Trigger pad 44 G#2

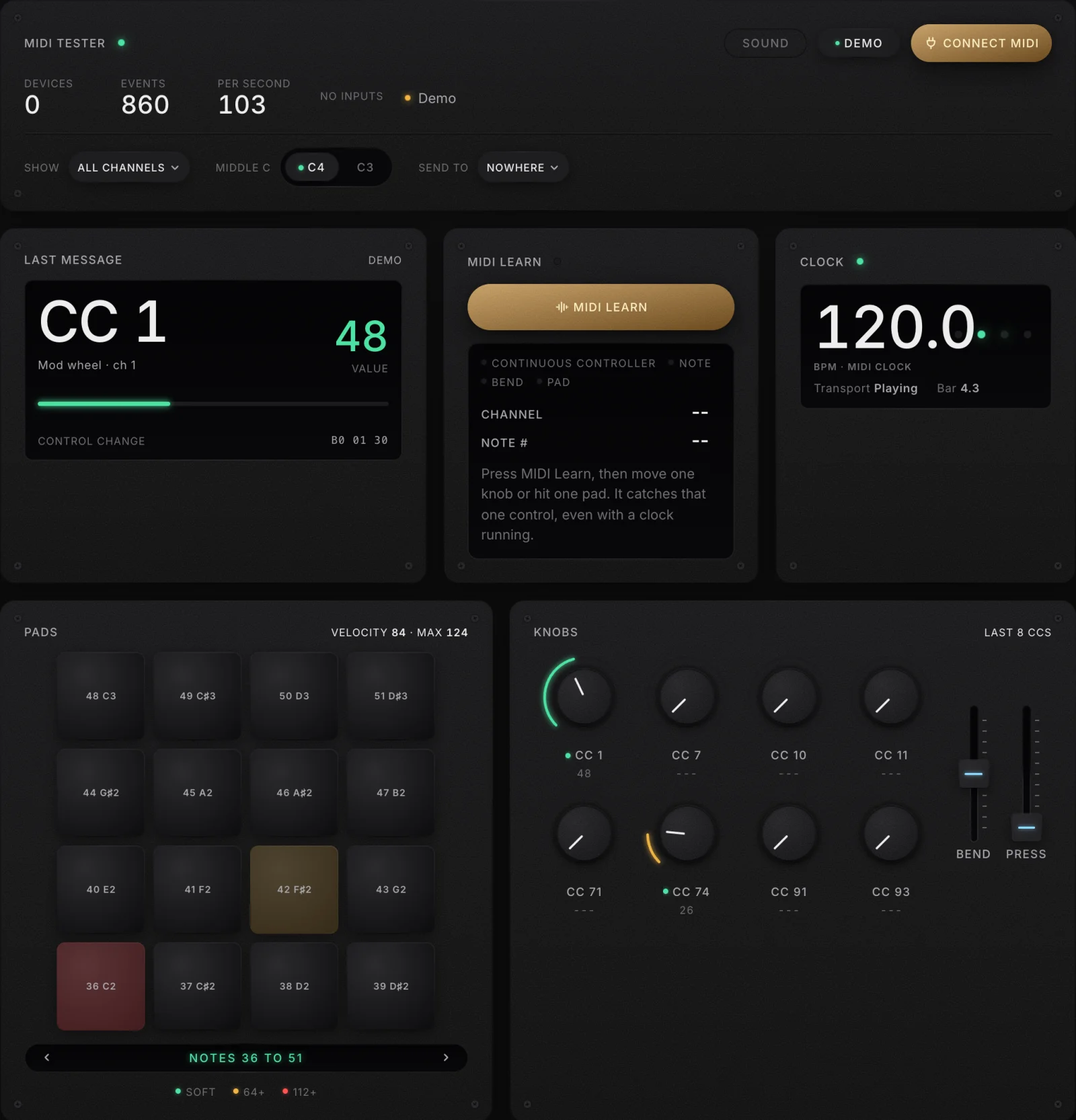click(x=101, y=792)
